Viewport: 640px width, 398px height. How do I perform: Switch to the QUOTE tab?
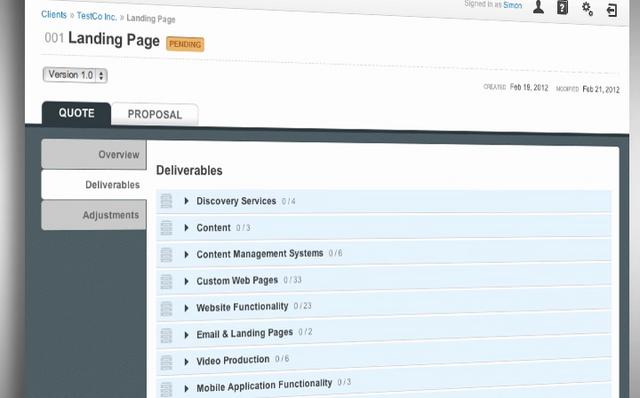[76, 113]
